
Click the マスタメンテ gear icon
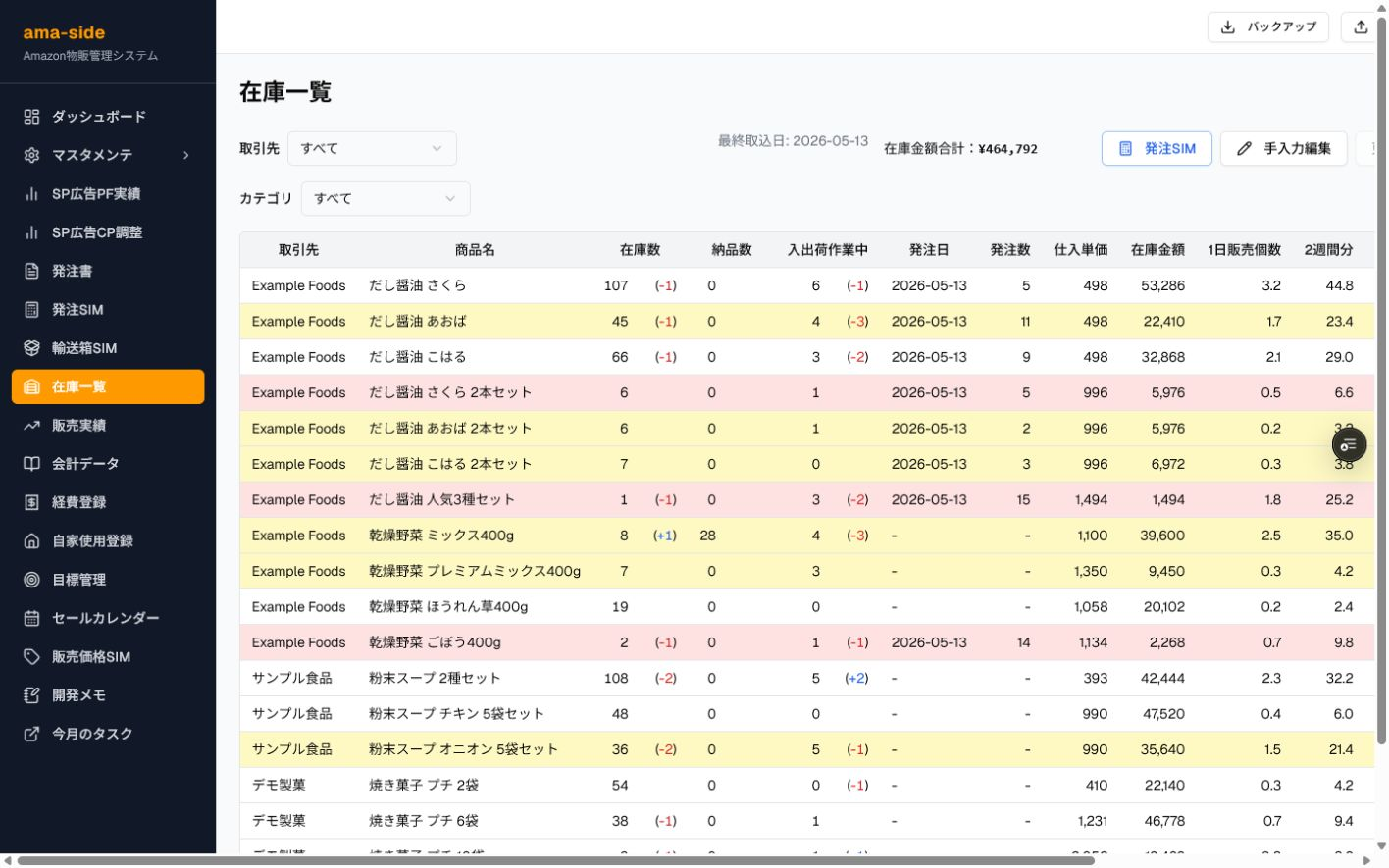[31, 155]
